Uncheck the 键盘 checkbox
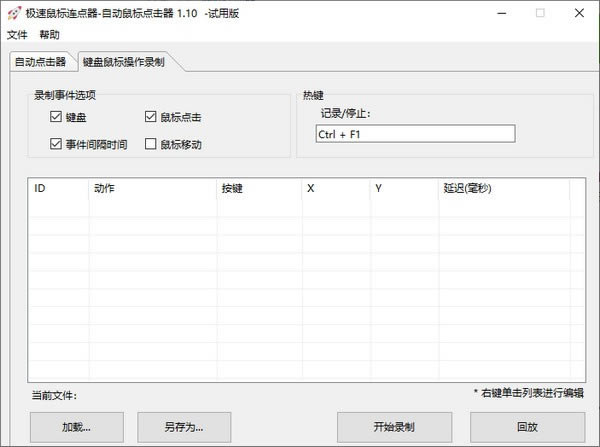The image size is (600, 447). (x=56, y=117)
